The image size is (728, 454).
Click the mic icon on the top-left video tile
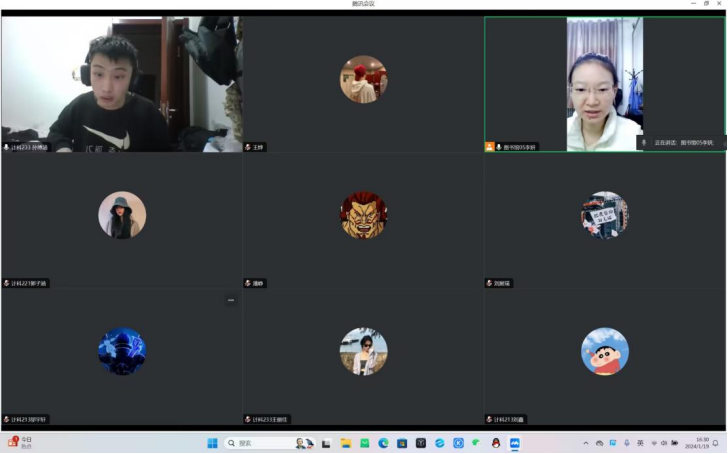[6, 147]
